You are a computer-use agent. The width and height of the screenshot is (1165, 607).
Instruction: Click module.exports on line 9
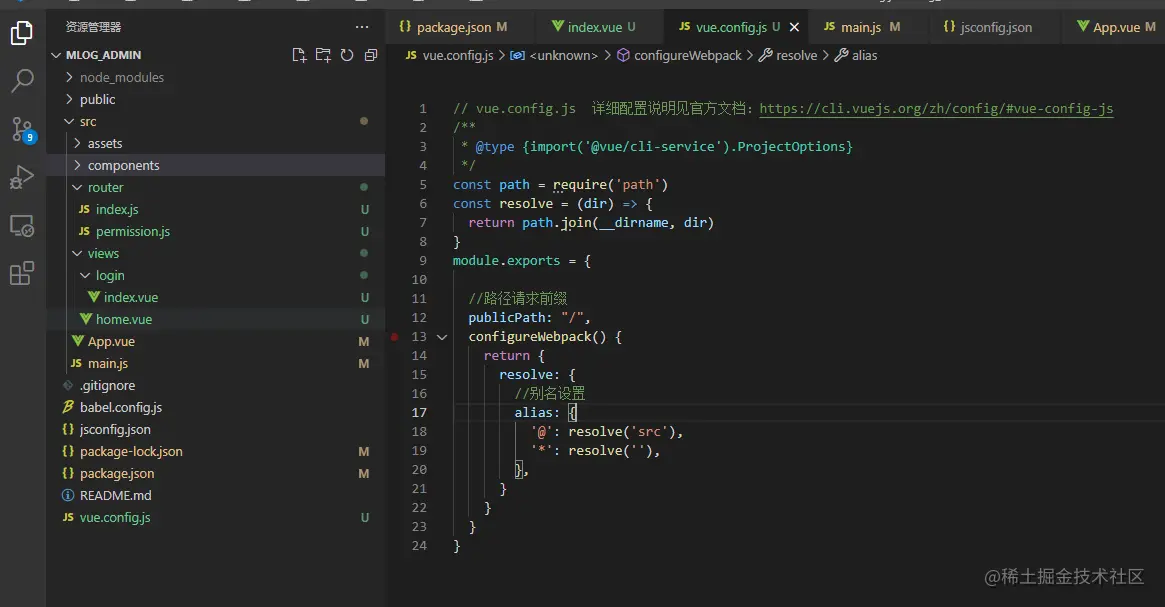point(506,261)
